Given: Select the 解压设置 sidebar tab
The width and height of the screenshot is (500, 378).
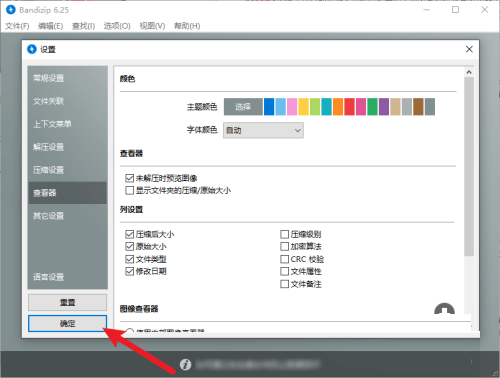Looking at the screenshot, I should coord(68,147).
